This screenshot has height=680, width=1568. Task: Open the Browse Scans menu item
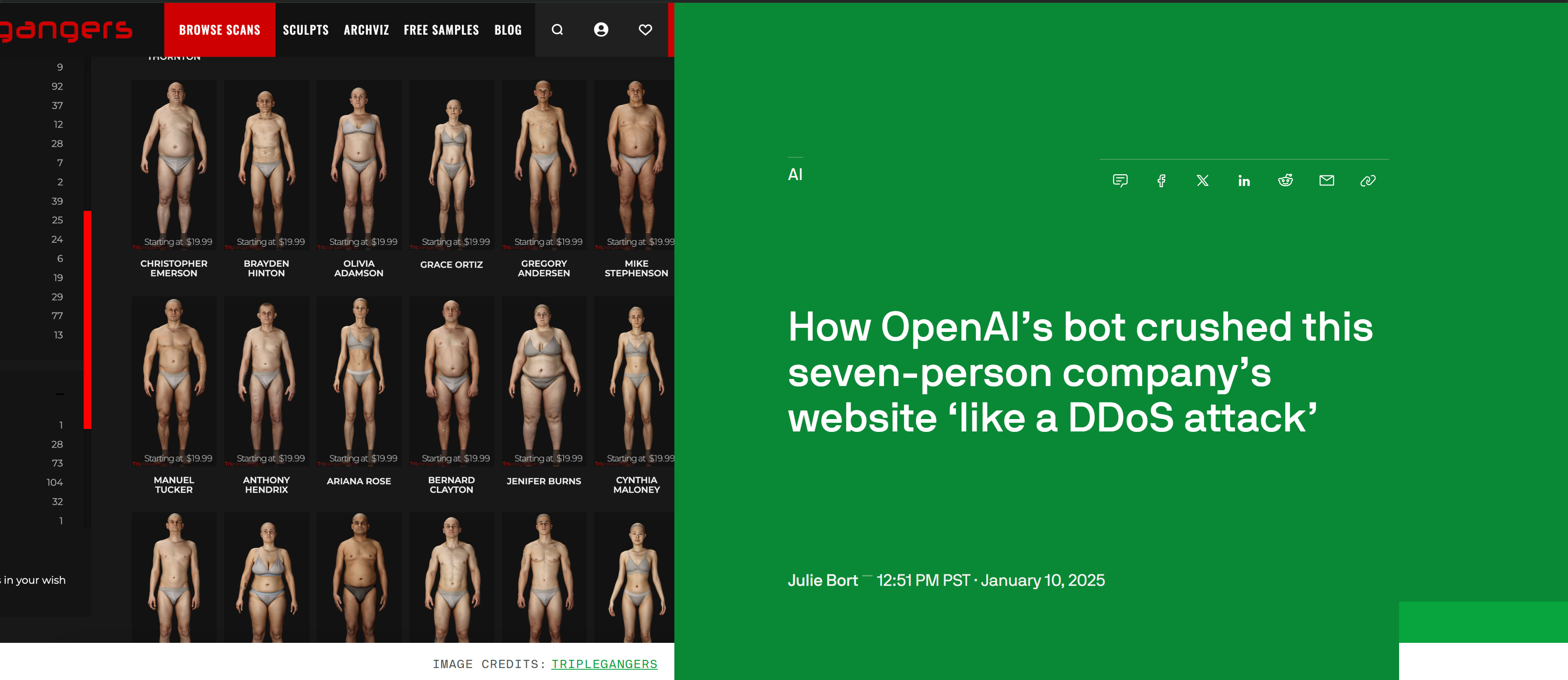(219, 30)
